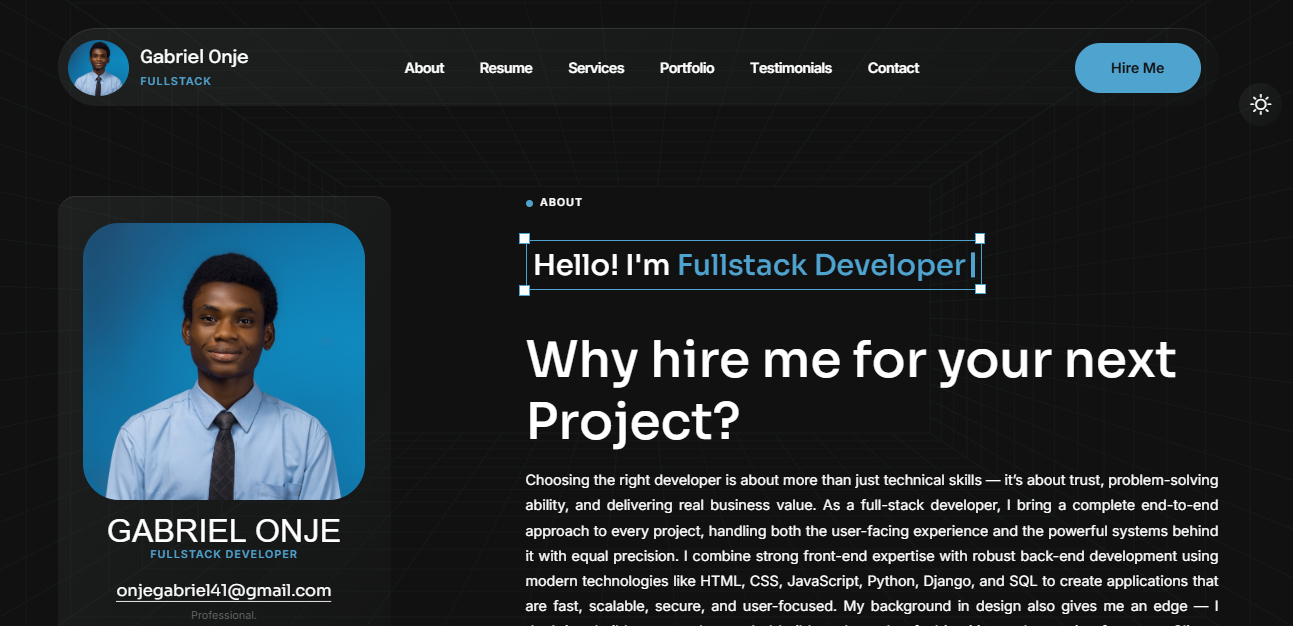
Task: Select the 'Hello! I'm' heading text
Action: pyautogui.click(x=601, y=265)
